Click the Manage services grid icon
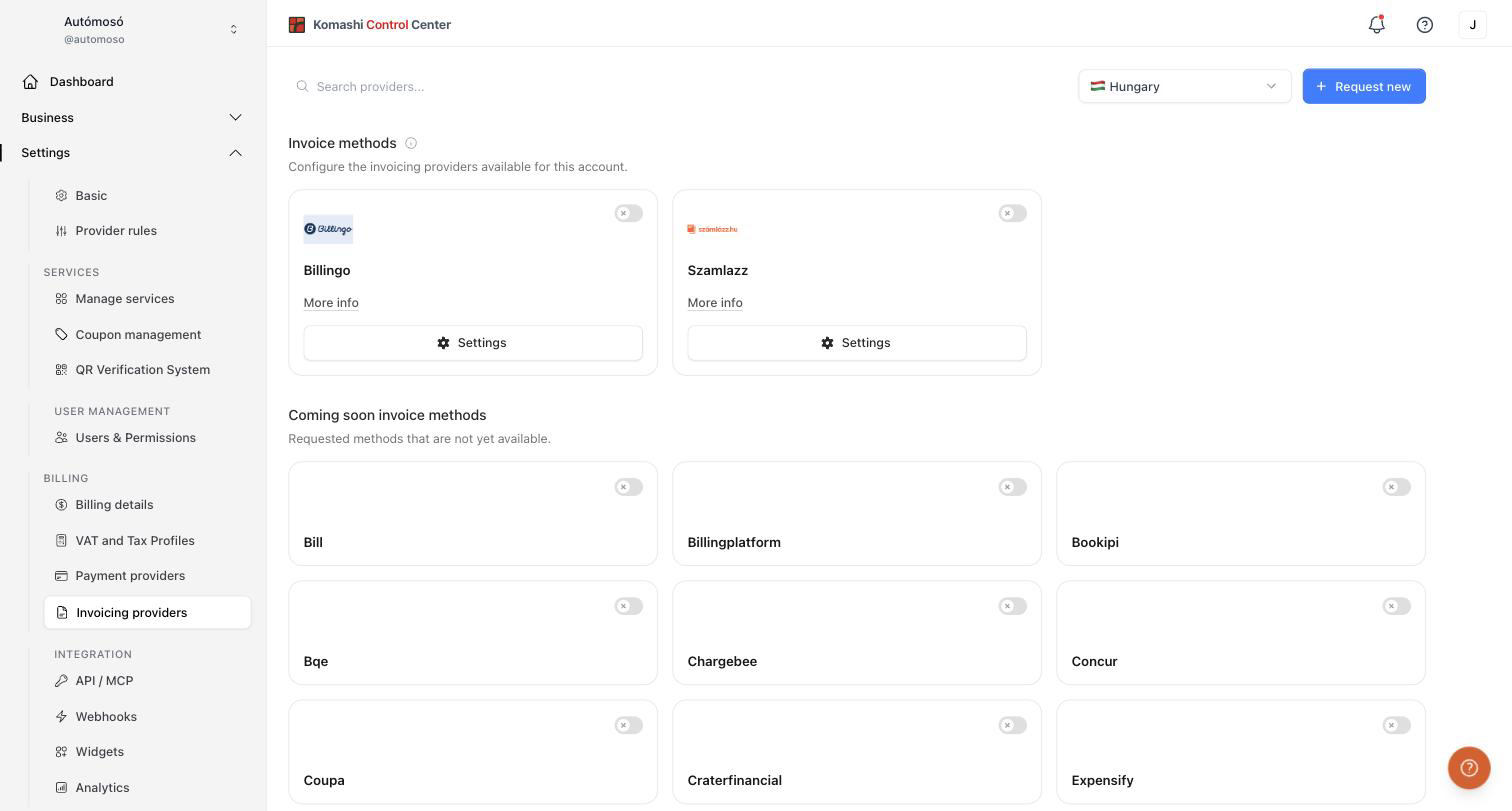 [x=61, y=299]
